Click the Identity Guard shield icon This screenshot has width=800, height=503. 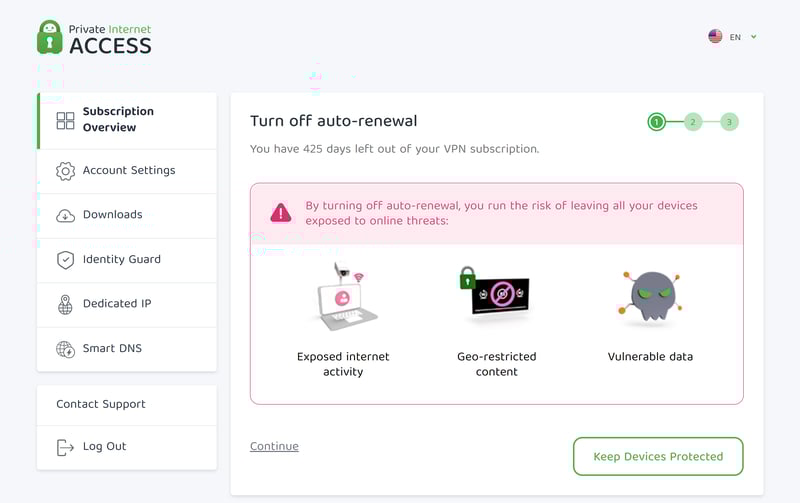65,260
